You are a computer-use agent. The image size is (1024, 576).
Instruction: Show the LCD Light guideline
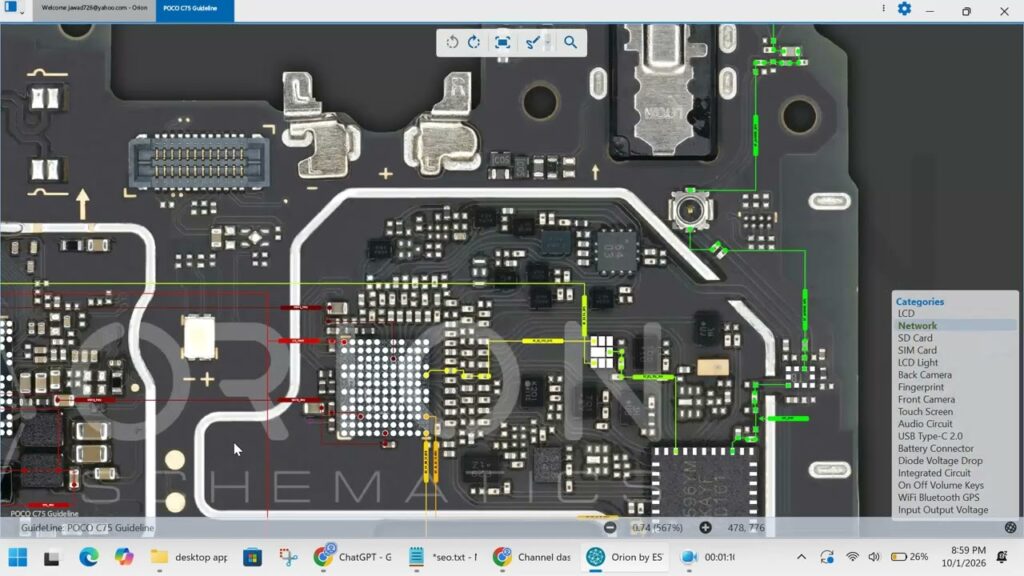[918, 362]
